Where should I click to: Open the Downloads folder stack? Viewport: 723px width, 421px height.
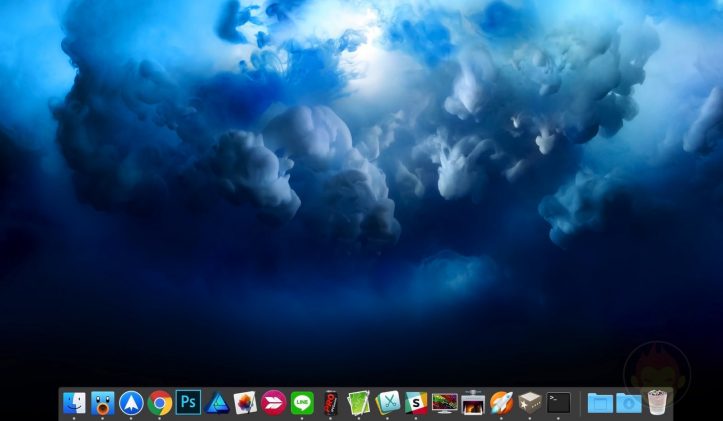point(629,403)
